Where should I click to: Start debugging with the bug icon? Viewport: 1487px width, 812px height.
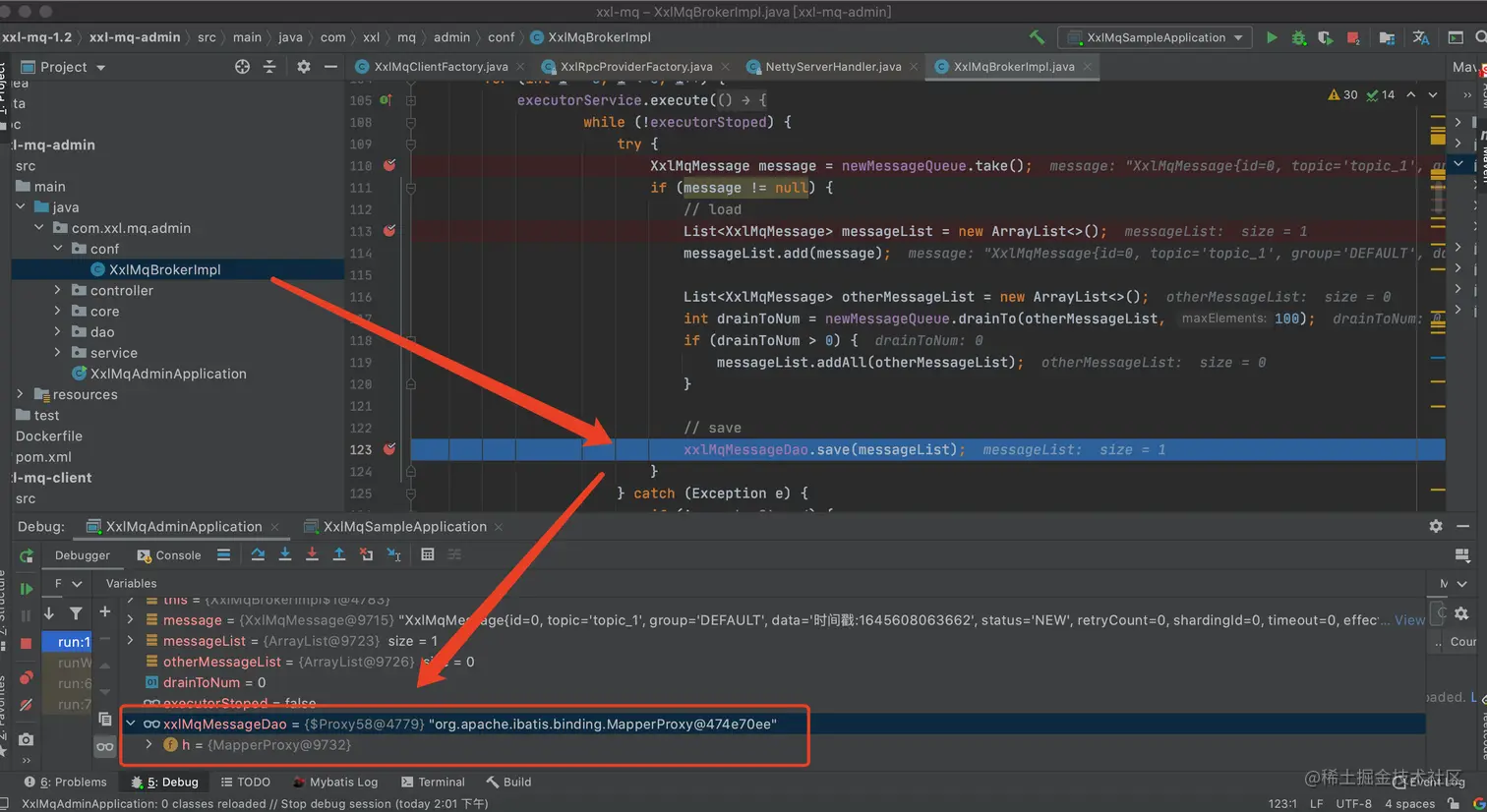(1298, 37)
